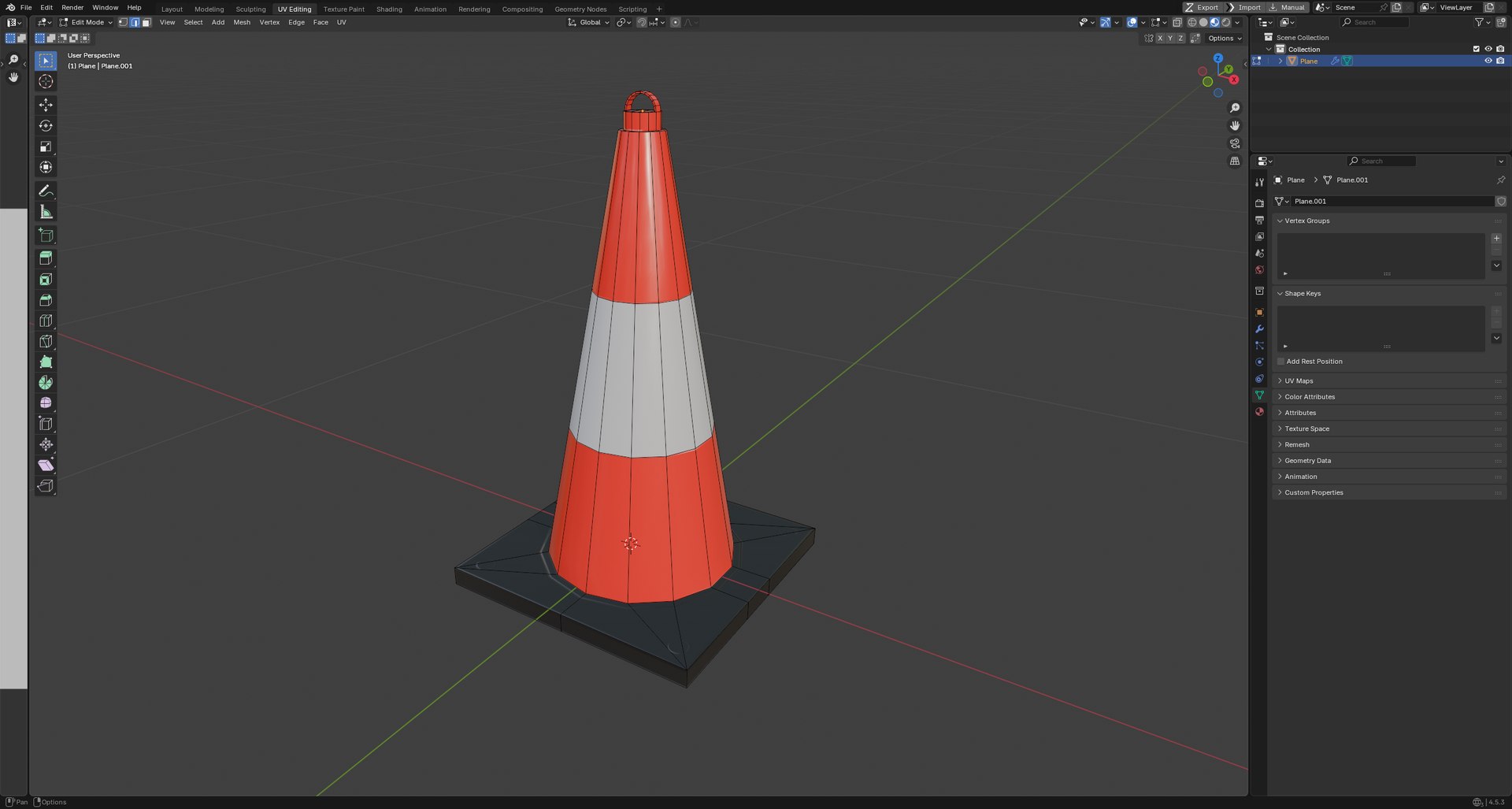Toggle X axis mirror
This screenshot has height=809, width=1512.
pos(1159,38)
